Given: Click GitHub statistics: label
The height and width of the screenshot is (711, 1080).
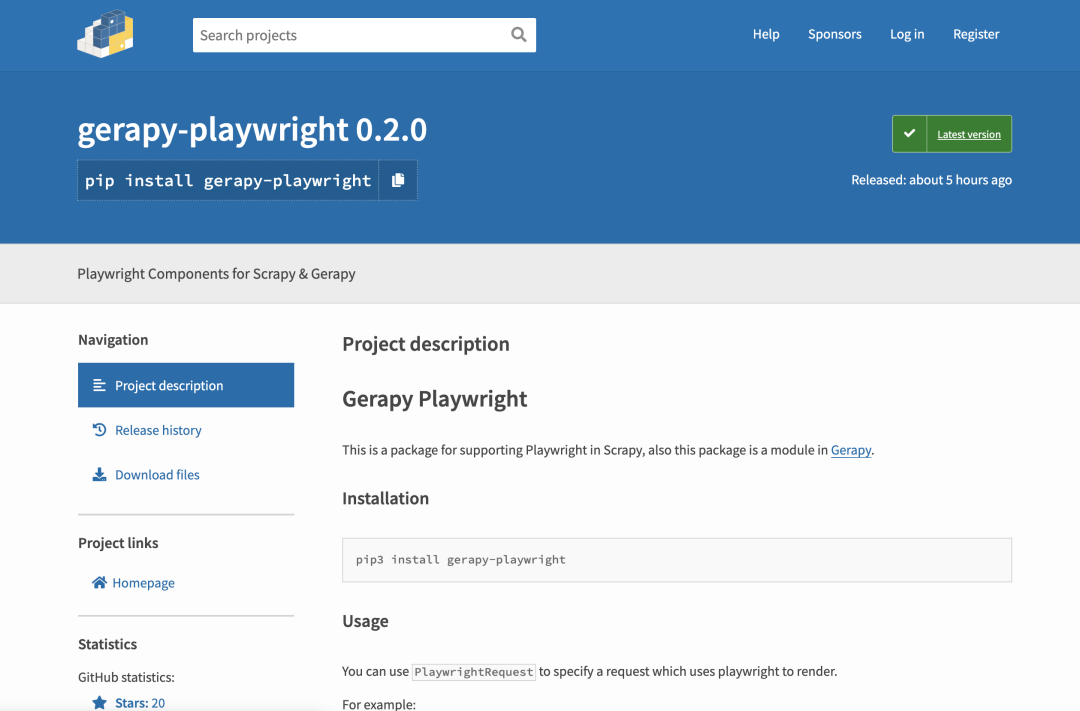Looking at the screenshot, I should 126,677.
